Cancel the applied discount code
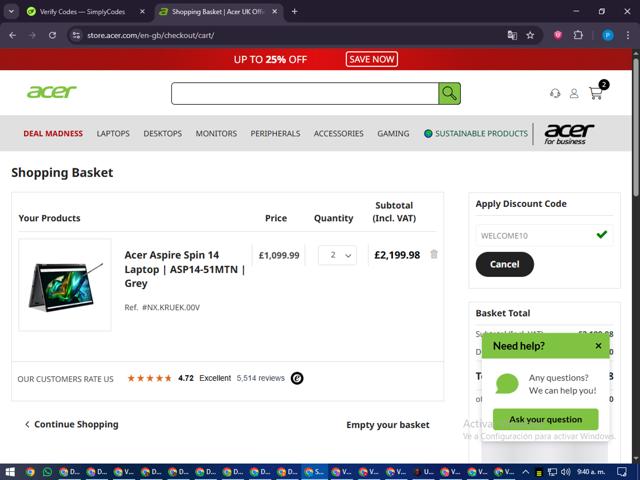The height and width of the screenshot is (480, 640). pyautogui.click(x=504, y=264)
